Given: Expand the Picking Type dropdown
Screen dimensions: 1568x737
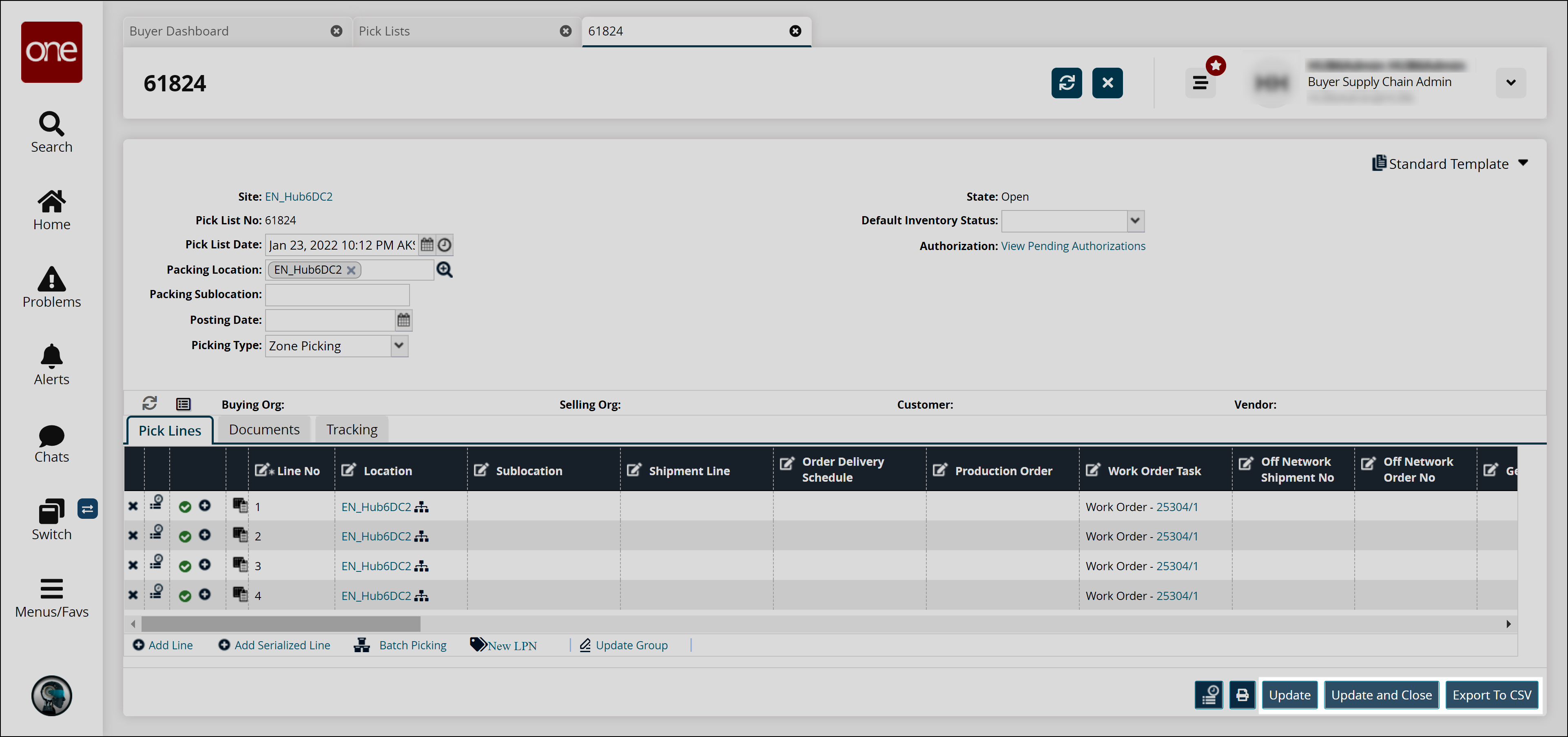Looking at the screenshot, I should tap(399, 346).
